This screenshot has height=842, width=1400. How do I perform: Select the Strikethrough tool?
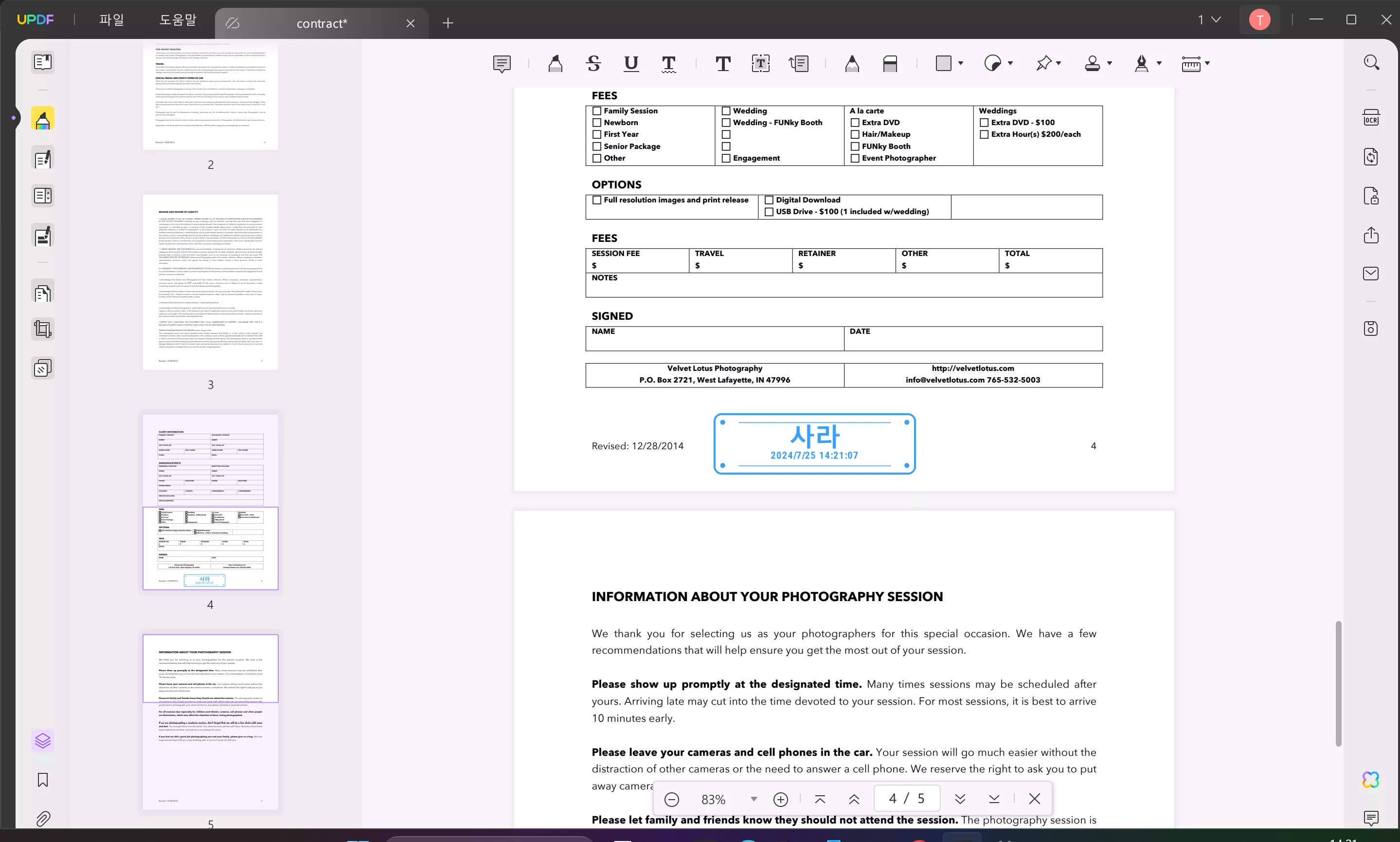(593, 64)
